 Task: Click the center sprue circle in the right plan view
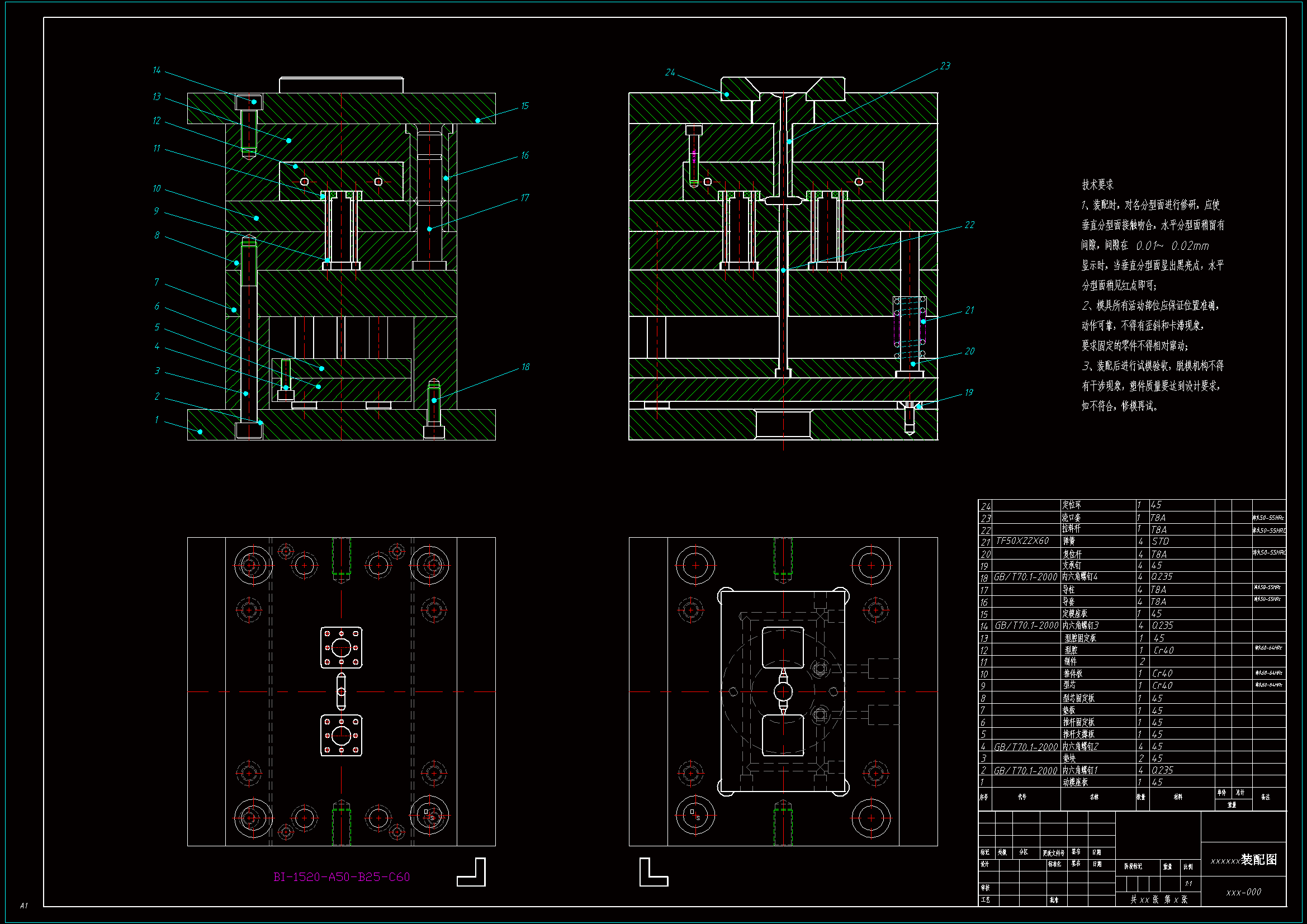pyautogui.click(x=783, y=691)
